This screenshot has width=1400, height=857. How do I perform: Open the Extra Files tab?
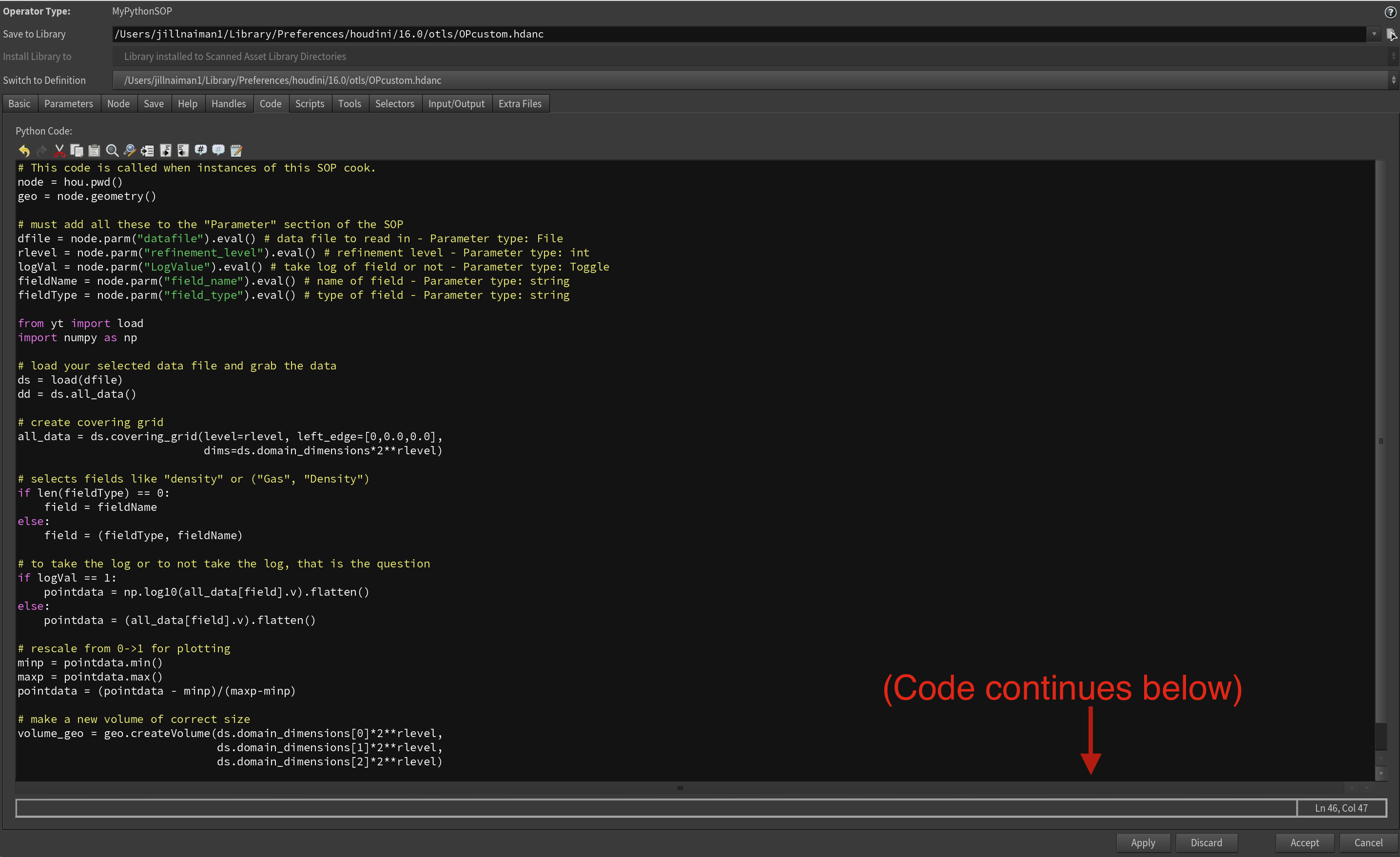point(520,103)
